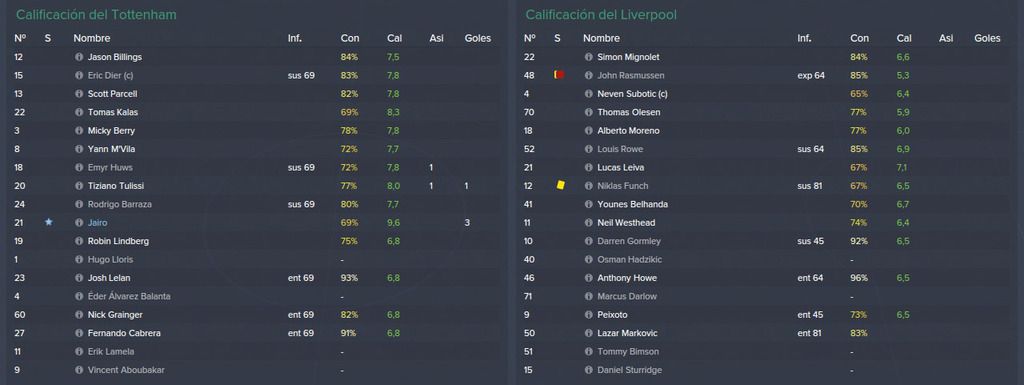Sort Liverpool table by Con column
This screenshot has width=1024, height=385.
click(859, 38)
